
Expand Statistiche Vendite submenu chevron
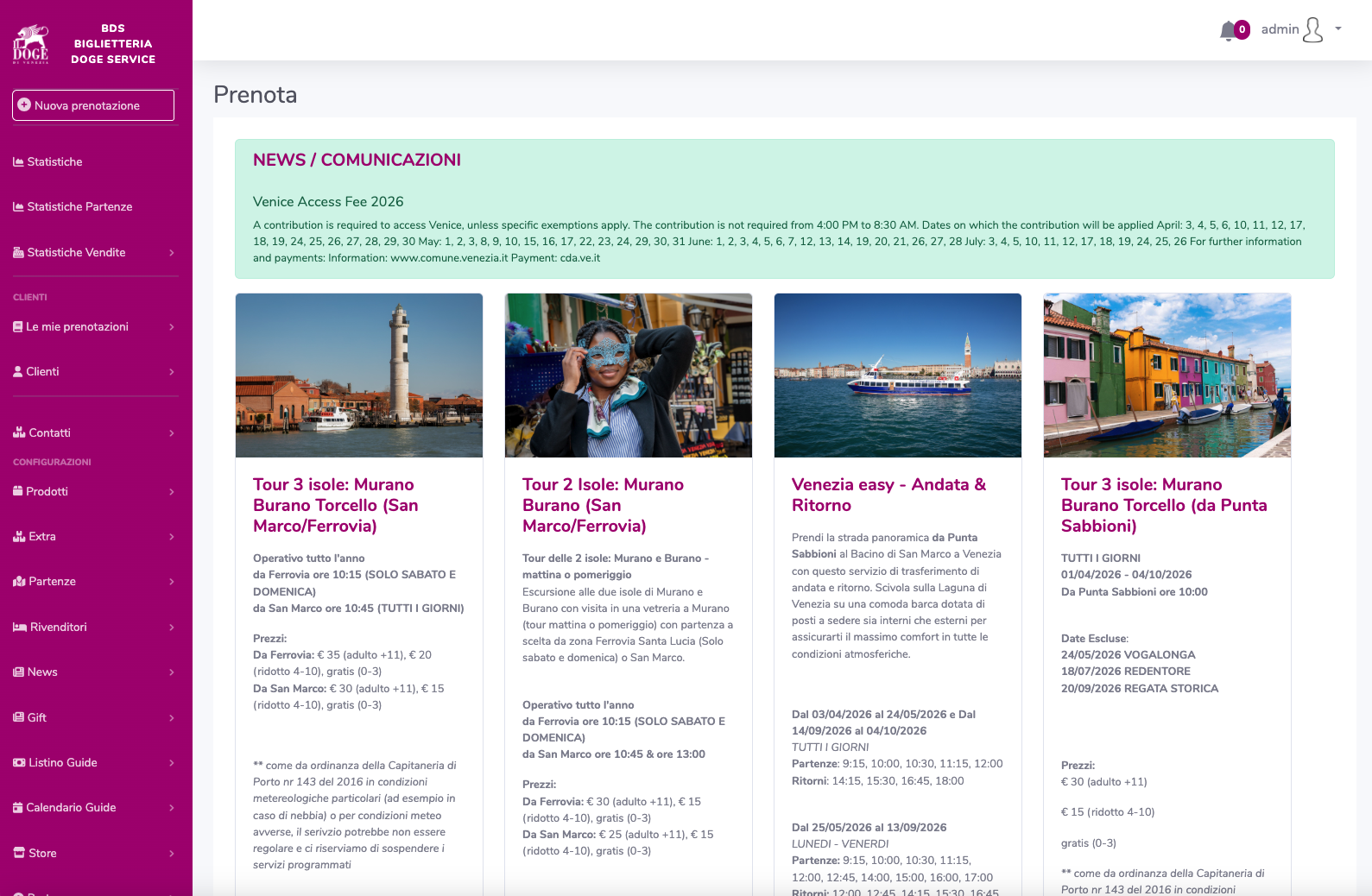(172, 253)
